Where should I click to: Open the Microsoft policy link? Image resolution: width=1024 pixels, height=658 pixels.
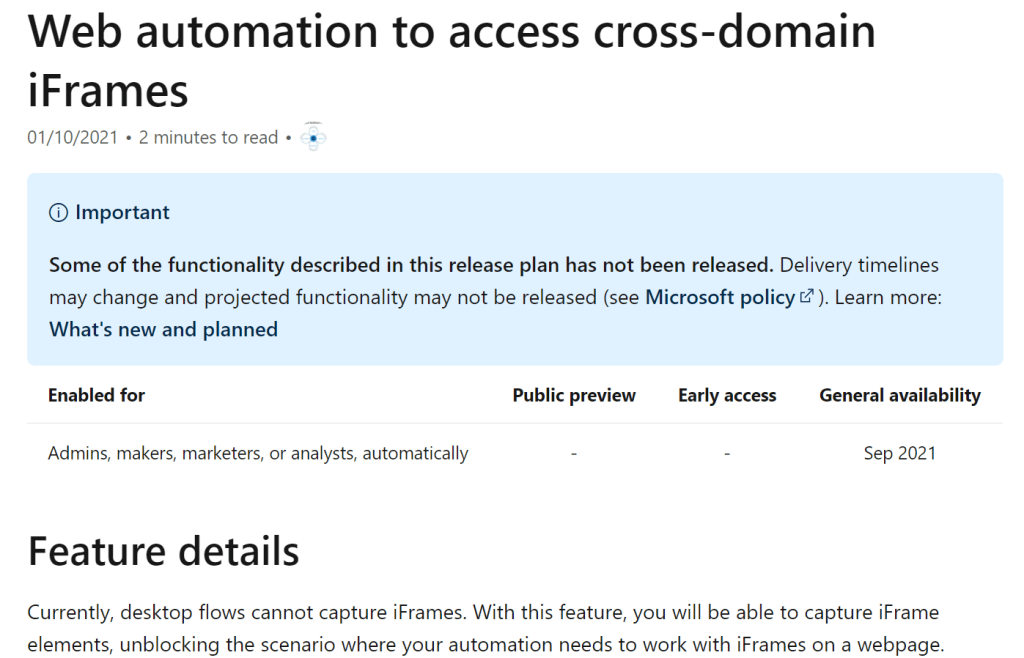click(720, 297)
